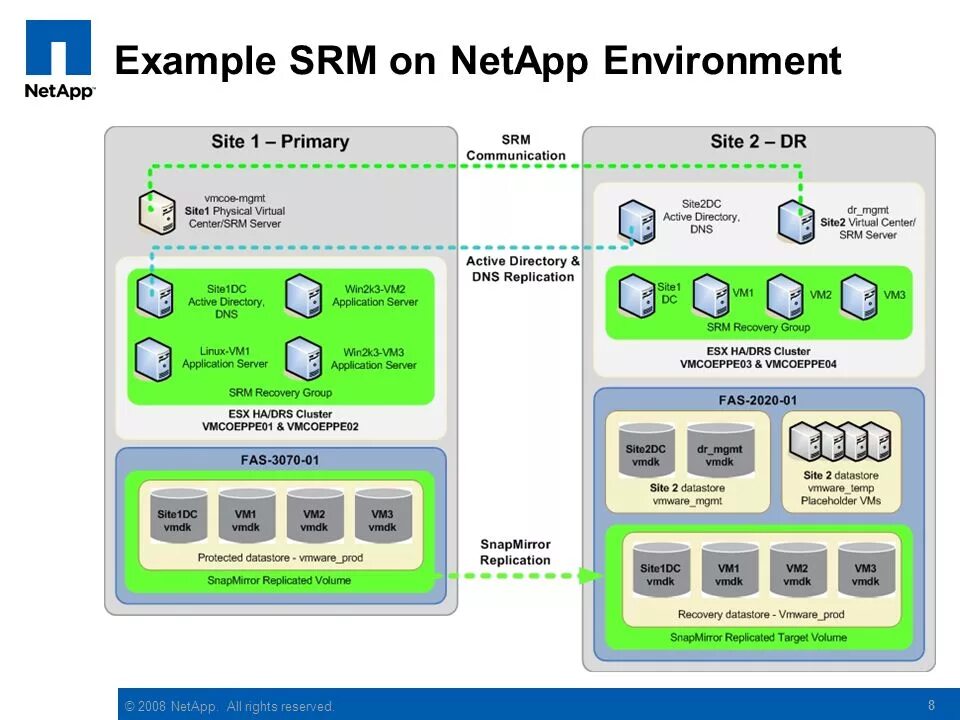This screenshot has width=960, height=720.
Task: Click ESX HA/DRS Cluster VMCOEPPE03 & VMCOEPPE04 text
Action: pos(758,358)
